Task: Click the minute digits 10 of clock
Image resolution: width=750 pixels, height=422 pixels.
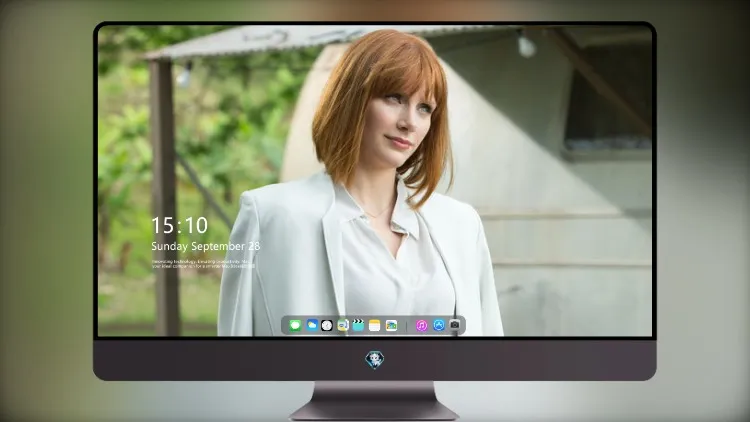Action: (196, 225)
